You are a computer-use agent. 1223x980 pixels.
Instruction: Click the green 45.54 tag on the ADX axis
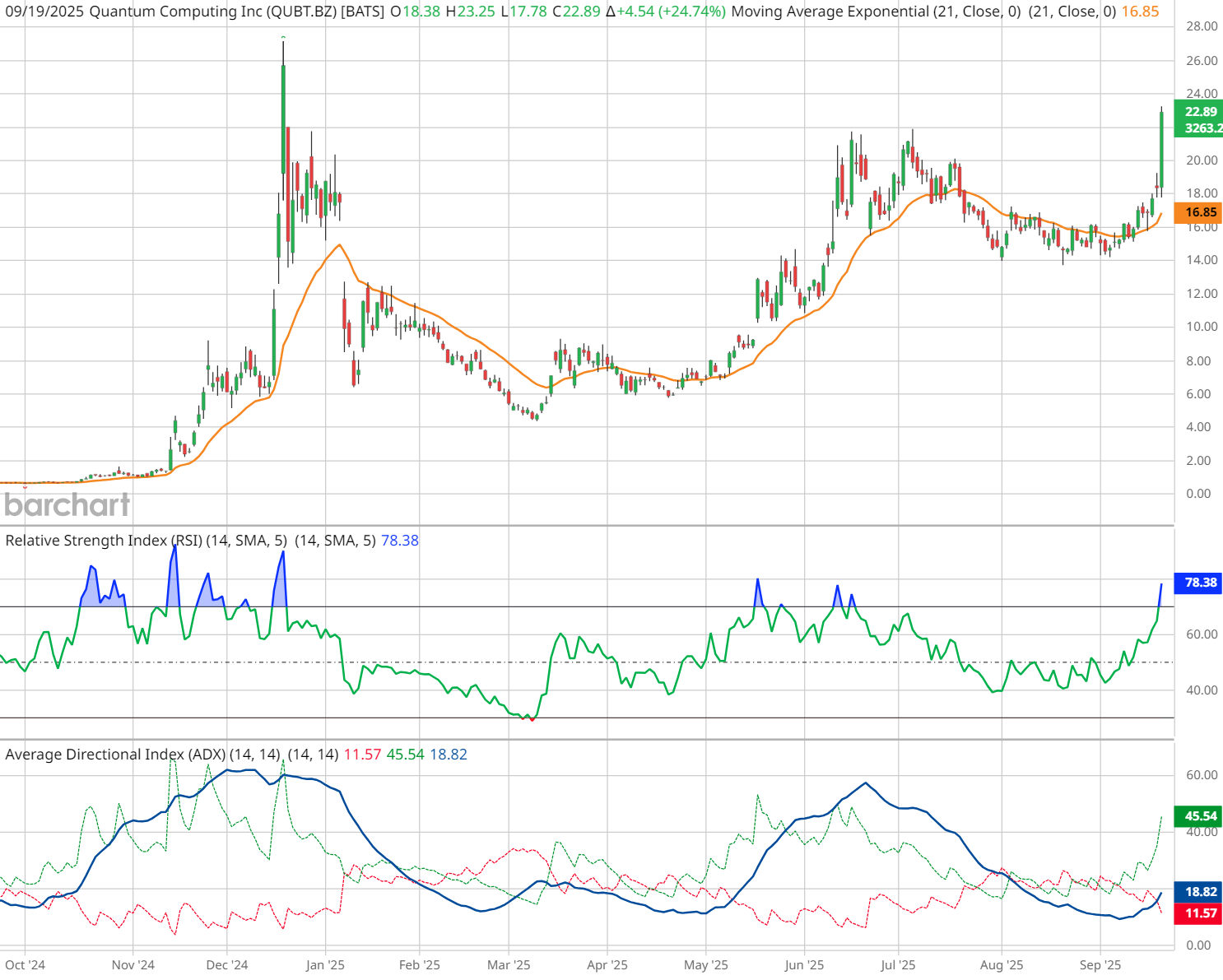click(x=1198, y=816)
